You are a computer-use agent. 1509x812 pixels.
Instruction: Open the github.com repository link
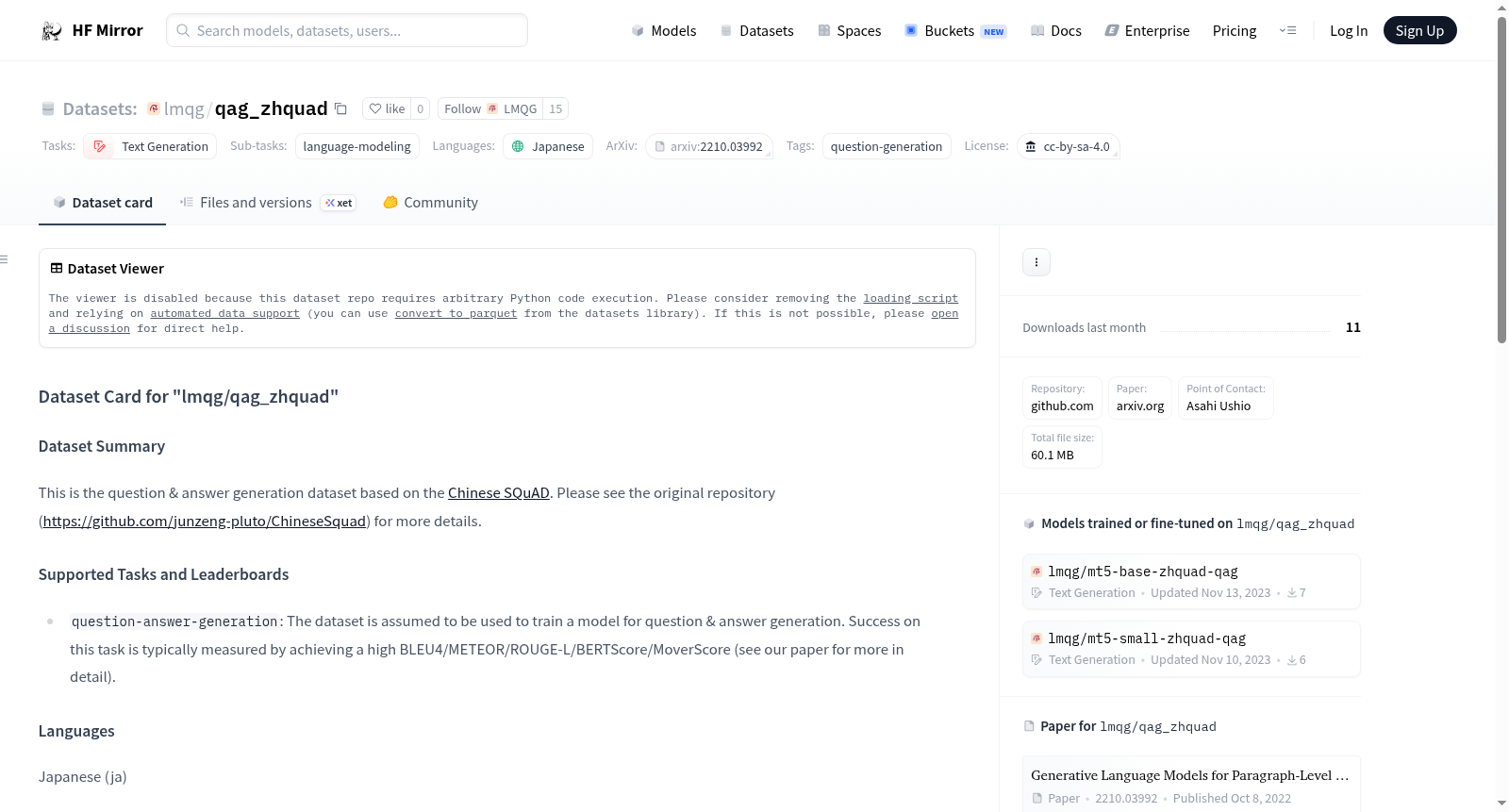click(1062, 398)
